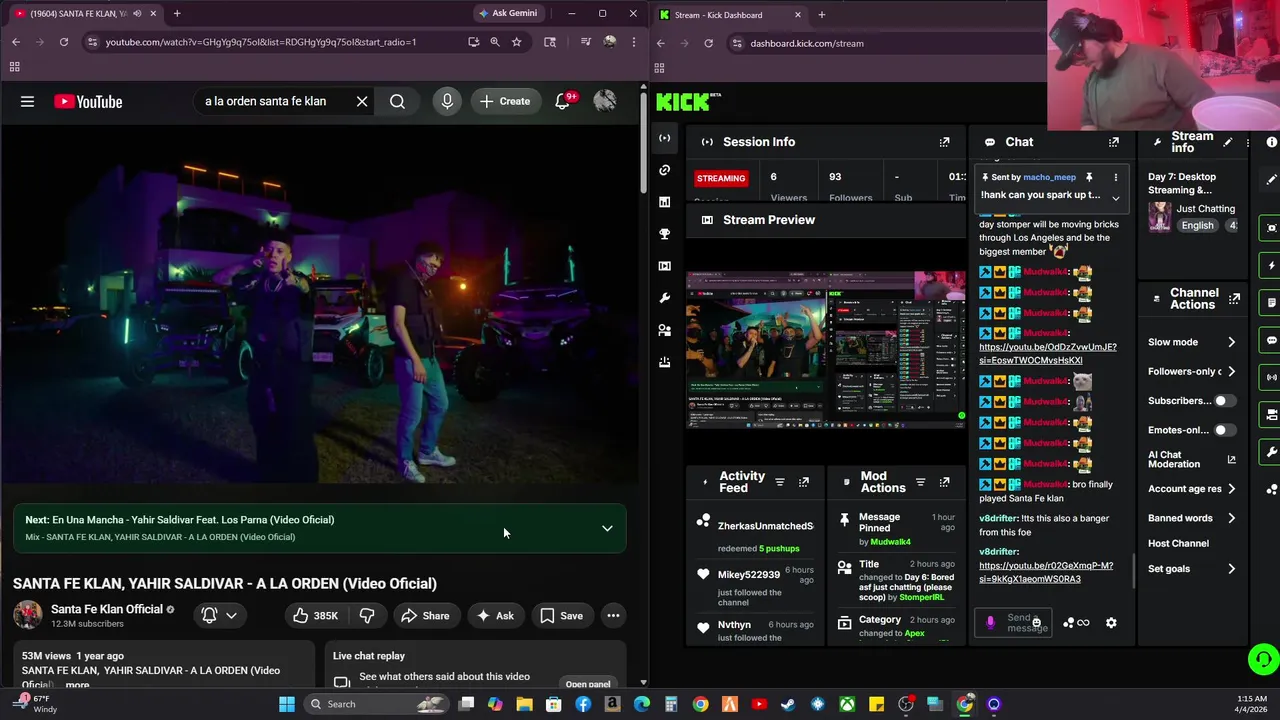Go to the YouTube home logo
This screenshot has width=1280, height=720.
click(x=88, y=101)
